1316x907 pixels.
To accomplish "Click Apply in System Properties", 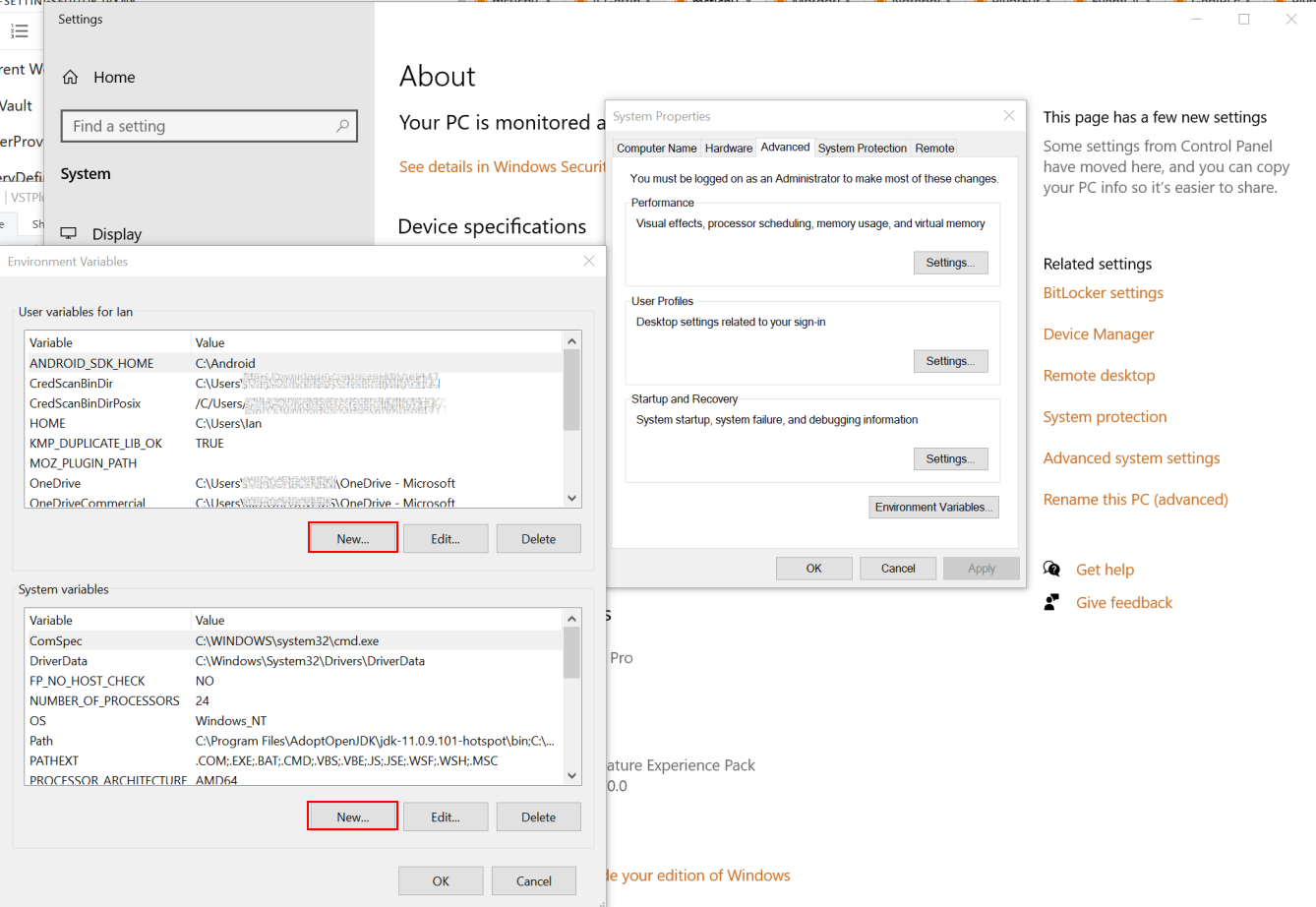I will click(982, 568).
